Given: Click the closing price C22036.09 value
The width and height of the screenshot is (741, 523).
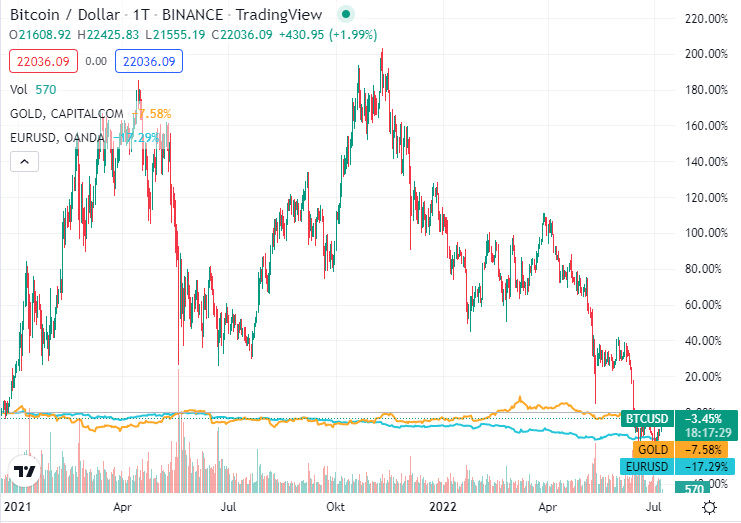Looking at the screenshot, I should pos(242,35).
